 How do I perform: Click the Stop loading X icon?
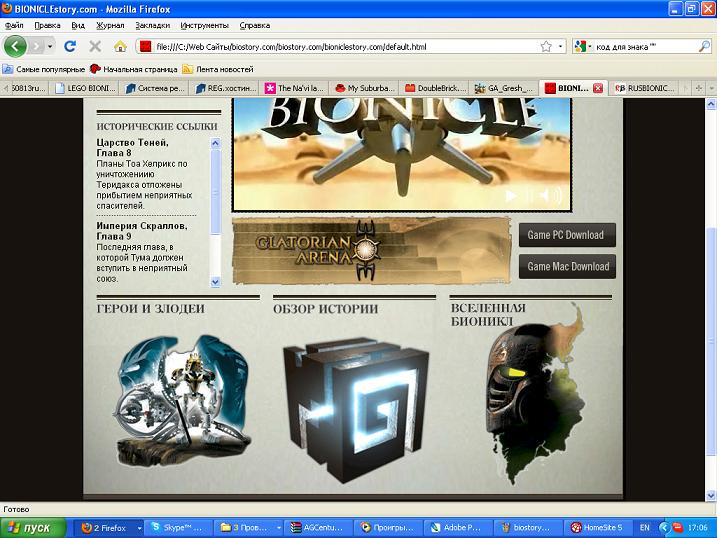[x=95, y=46]
